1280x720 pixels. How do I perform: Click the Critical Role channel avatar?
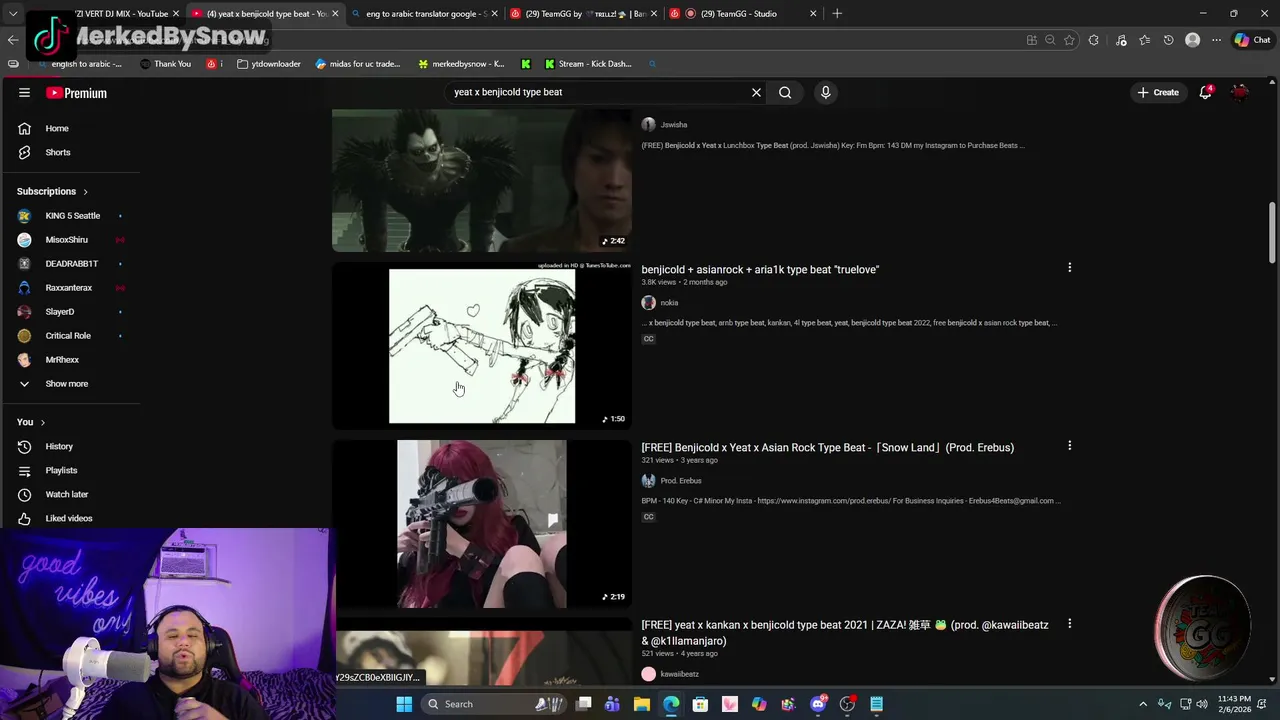pos(24,335)
